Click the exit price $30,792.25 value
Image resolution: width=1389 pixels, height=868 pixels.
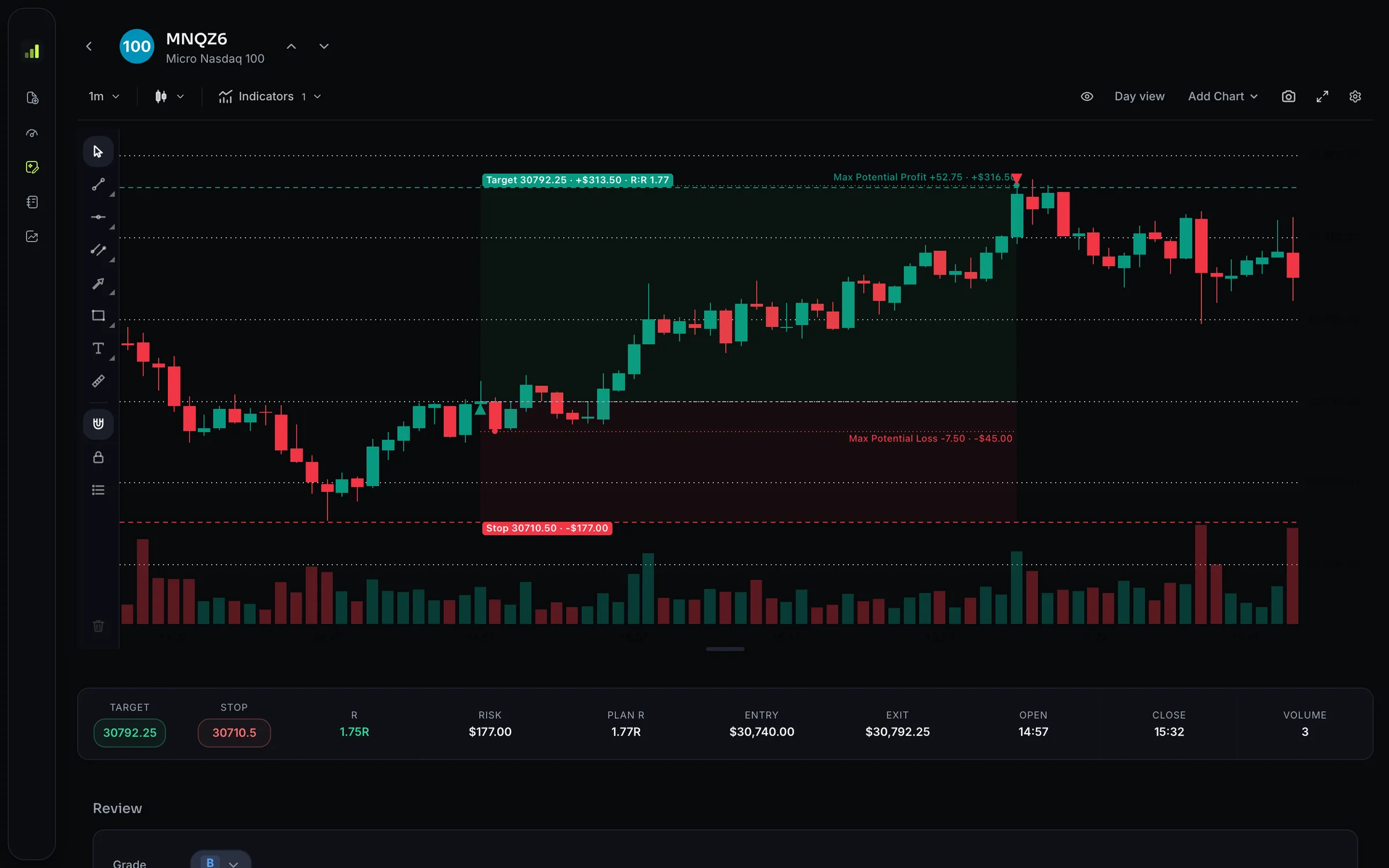tap(897, 732)
